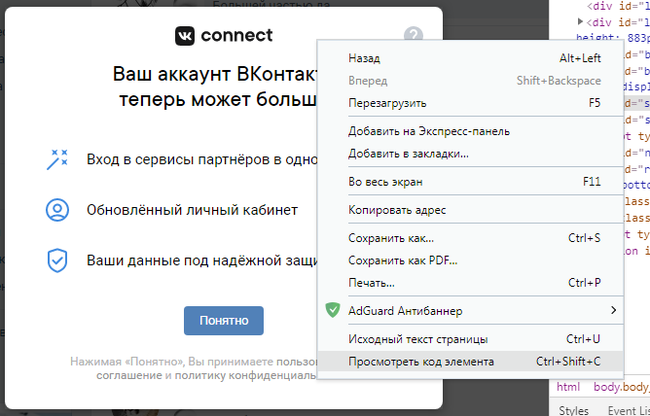Select the html breadcrumb in DevTools
Viewport: 650px width, 416px height.
point(567,387)
